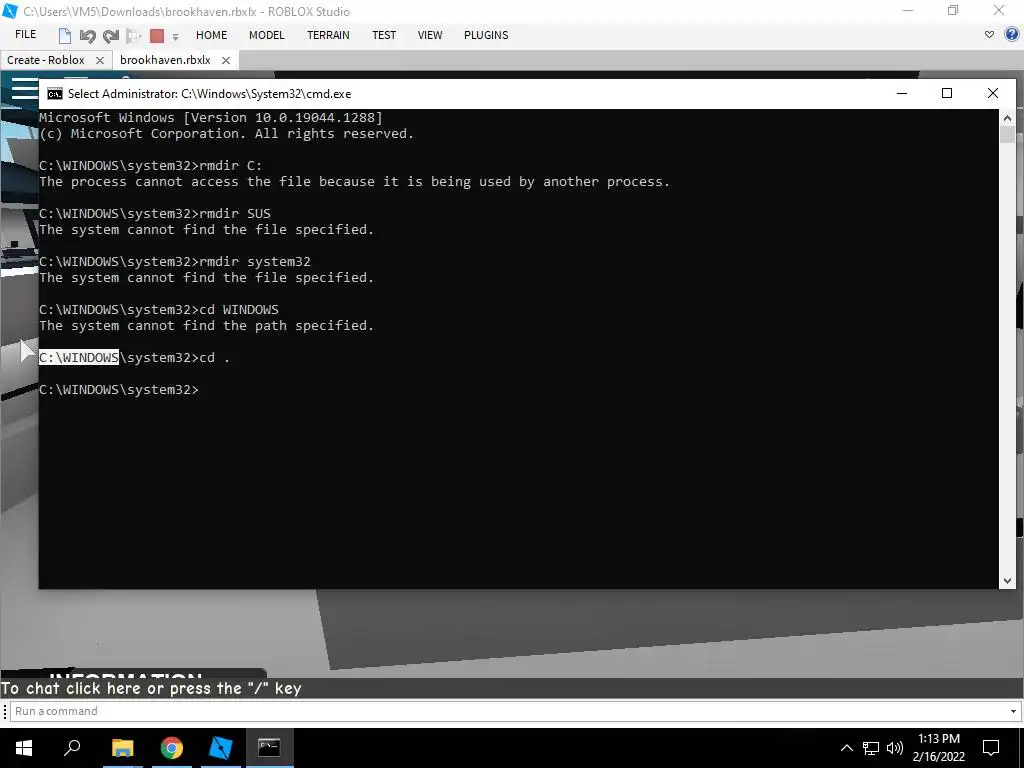Switch to Roblox Studio taskbar icon

[x=220, y=748]
